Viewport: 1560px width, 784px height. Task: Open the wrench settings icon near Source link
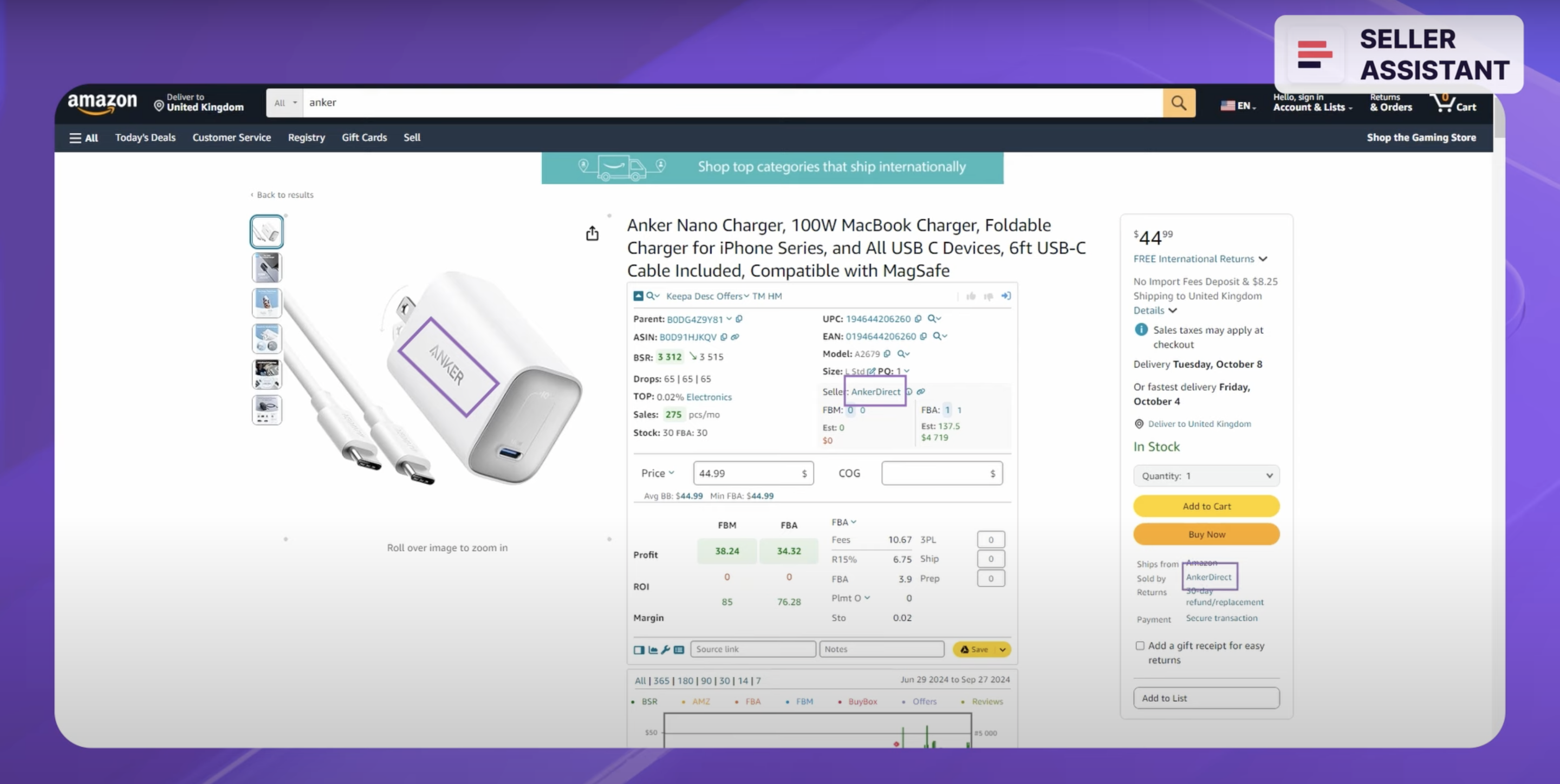[x=666, y=650]
